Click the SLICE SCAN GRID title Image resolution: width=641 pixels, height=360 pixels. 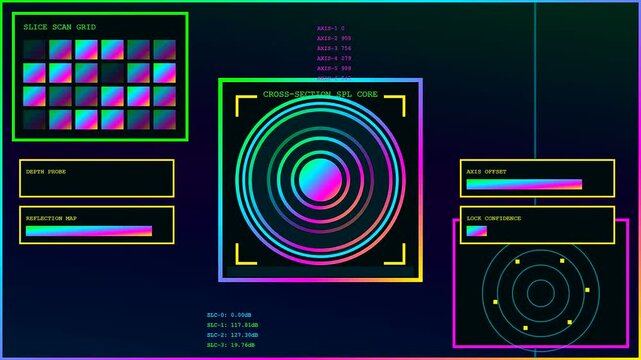(x=60, y=27)
